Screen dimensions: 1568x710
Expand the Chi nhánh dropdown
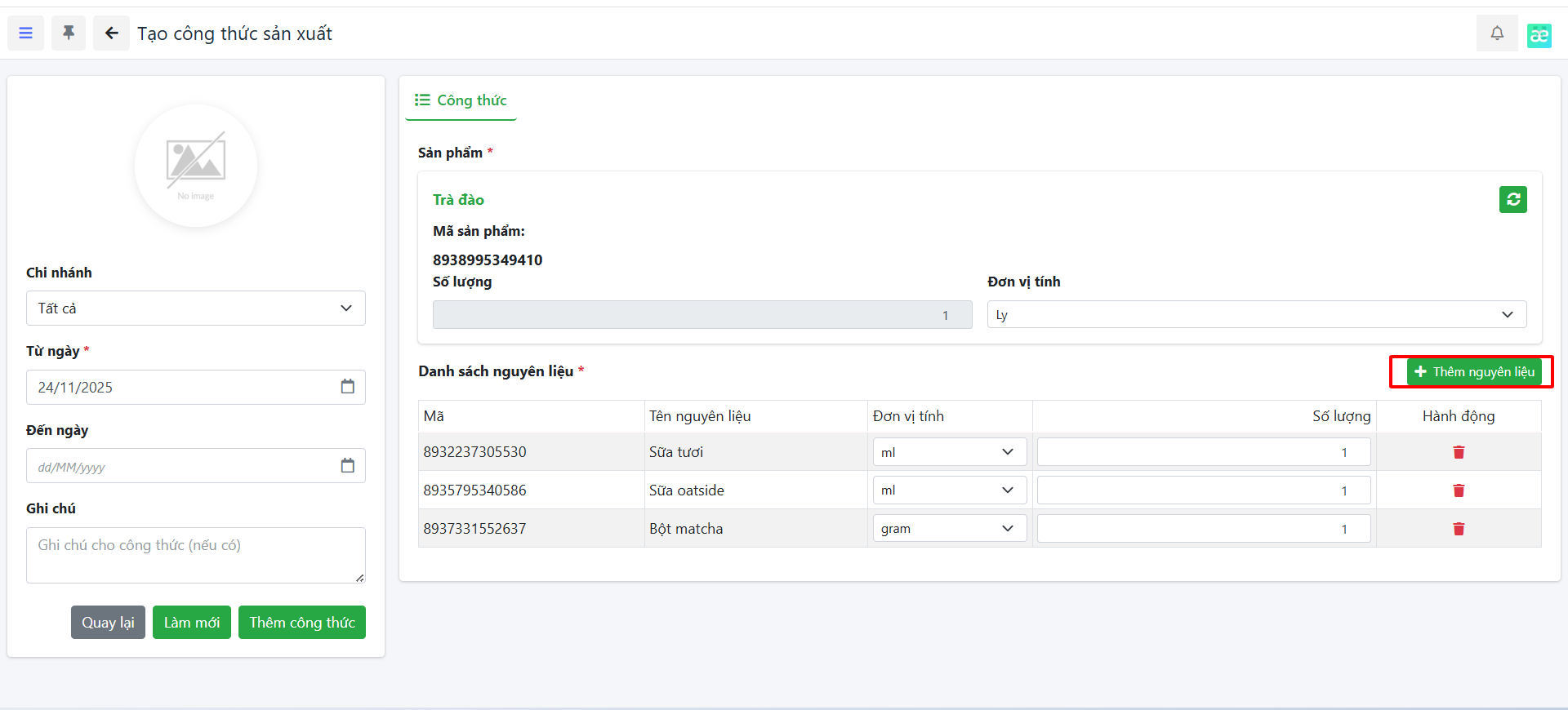pos(195,308)
